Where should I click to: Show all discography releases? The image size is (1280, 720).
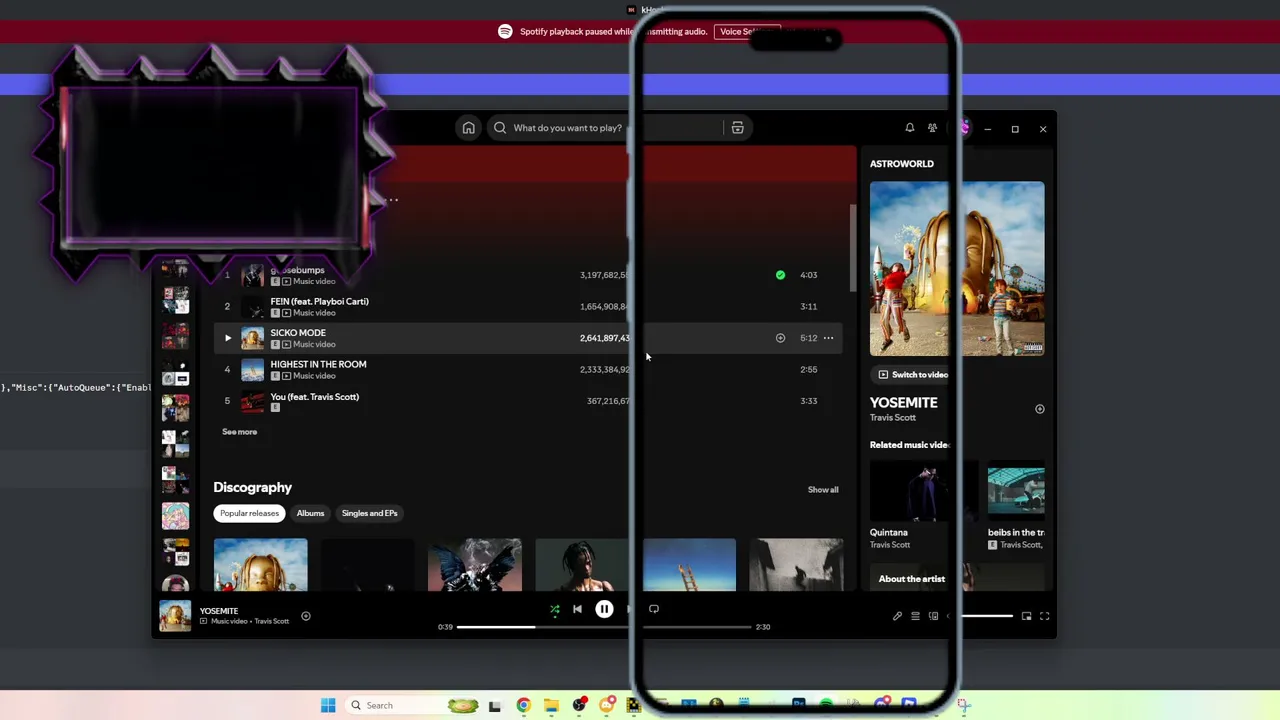(823, 490)
